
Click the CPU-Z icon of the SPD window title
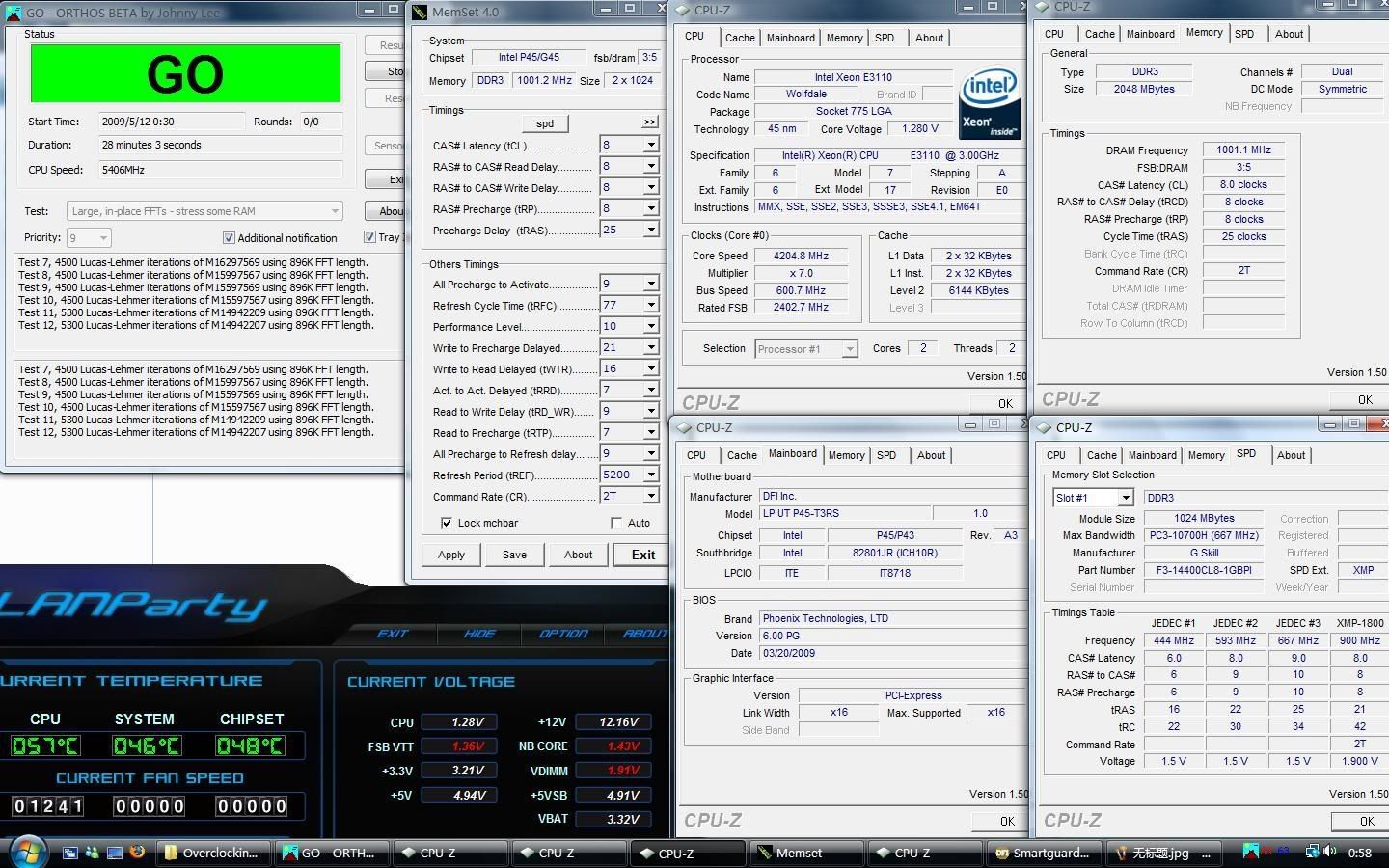click(1044, 427)
